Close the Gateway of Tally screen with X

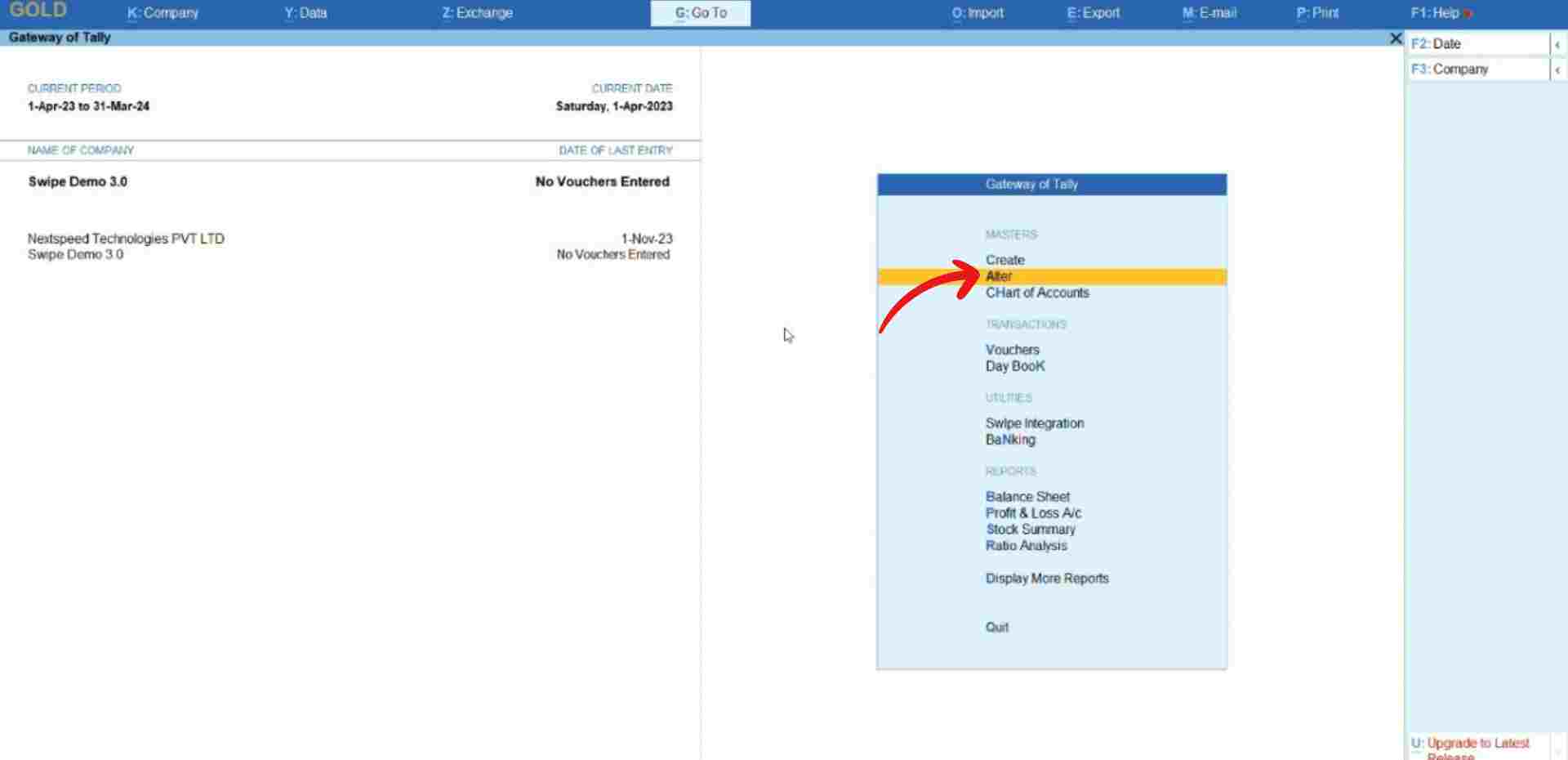tap(1396, 38)
